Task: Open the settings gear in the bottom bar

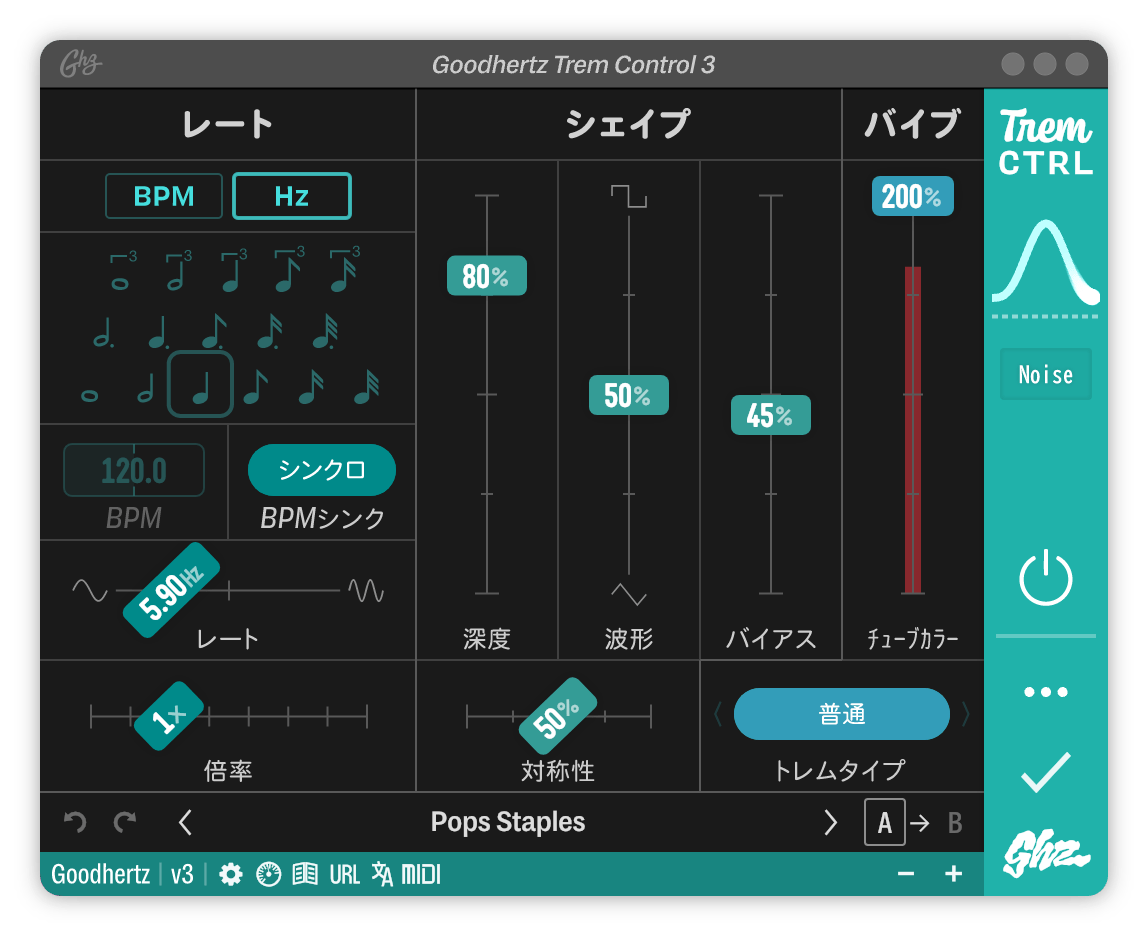Action: (x=231, y=874)
